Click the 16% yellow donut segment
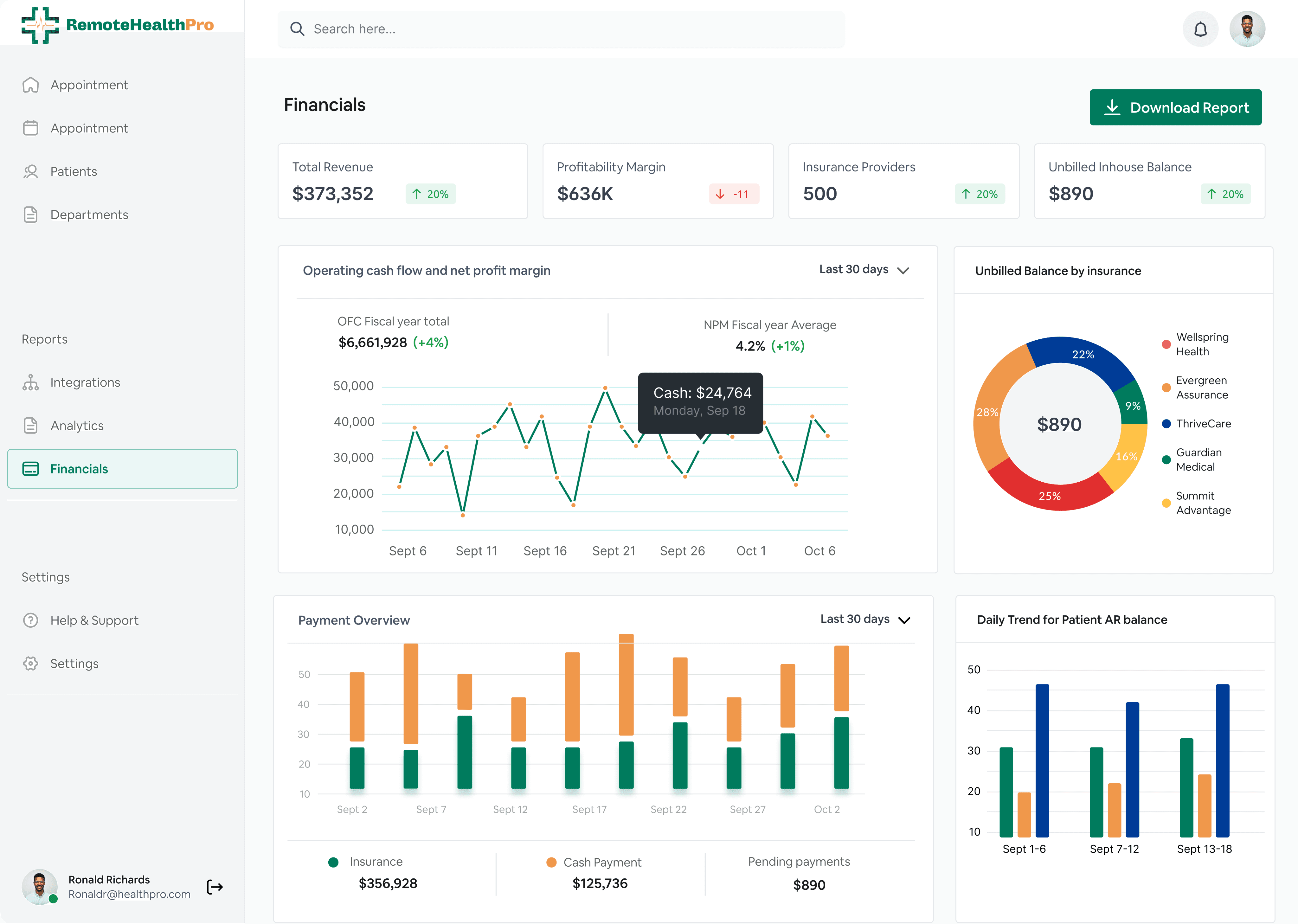 pos(1126,456)
